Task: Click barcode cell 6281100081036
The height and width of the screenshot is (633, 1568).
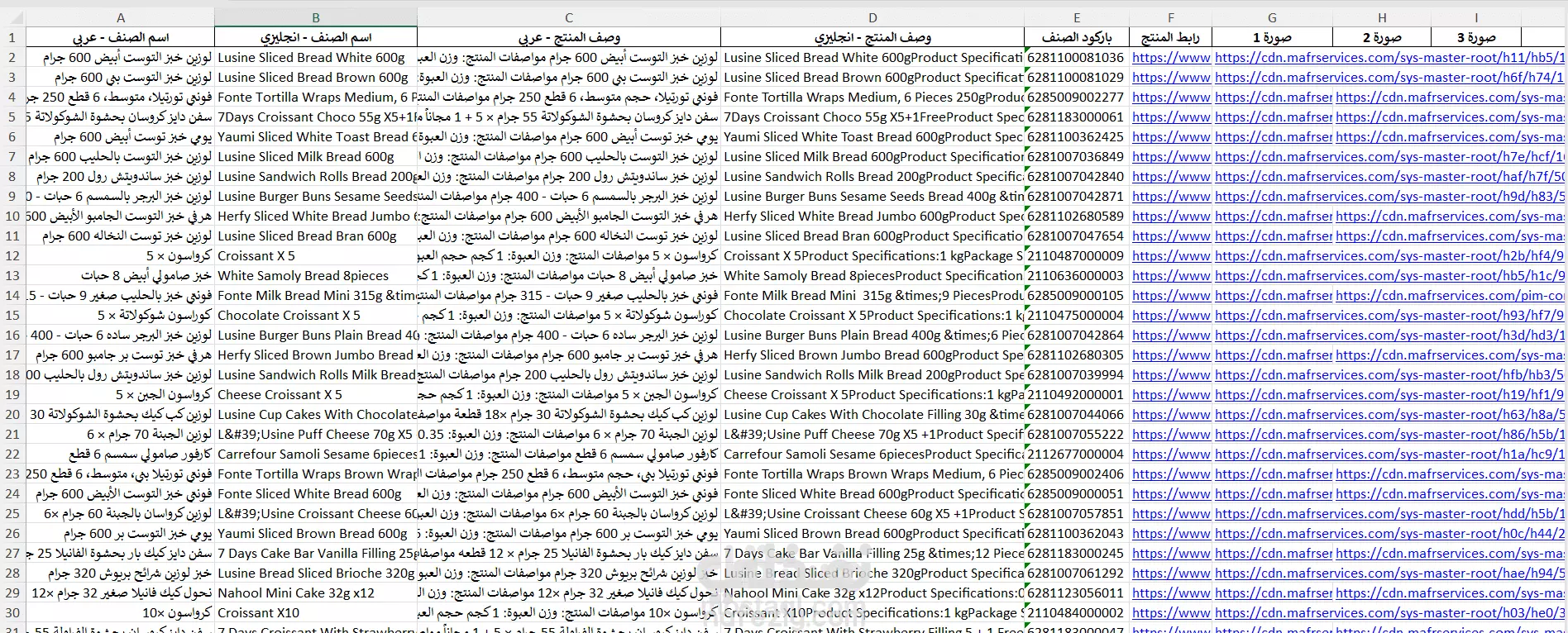Action: (x=1077, y=57)
